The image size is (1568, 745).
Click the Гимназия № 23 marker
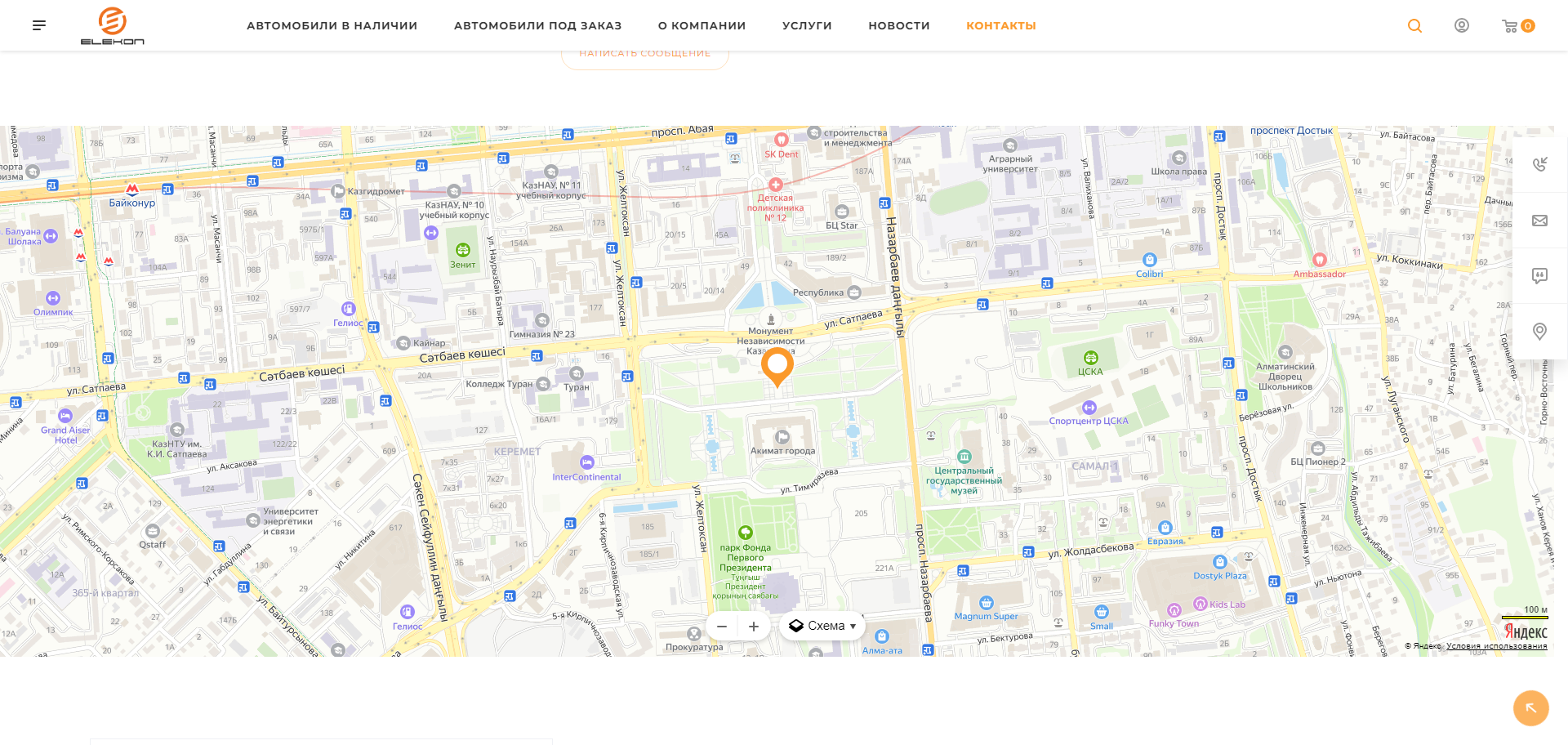(x=542, y=320)
